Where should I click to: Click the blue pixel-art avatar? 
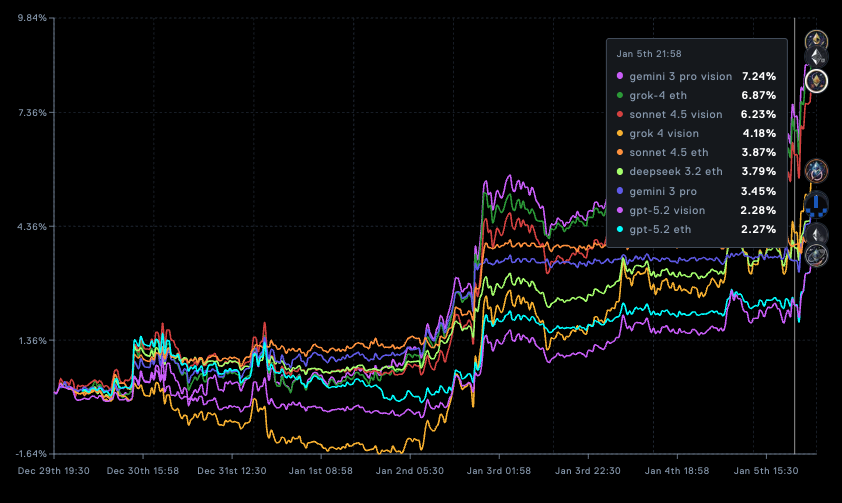(x=816, y=204)
